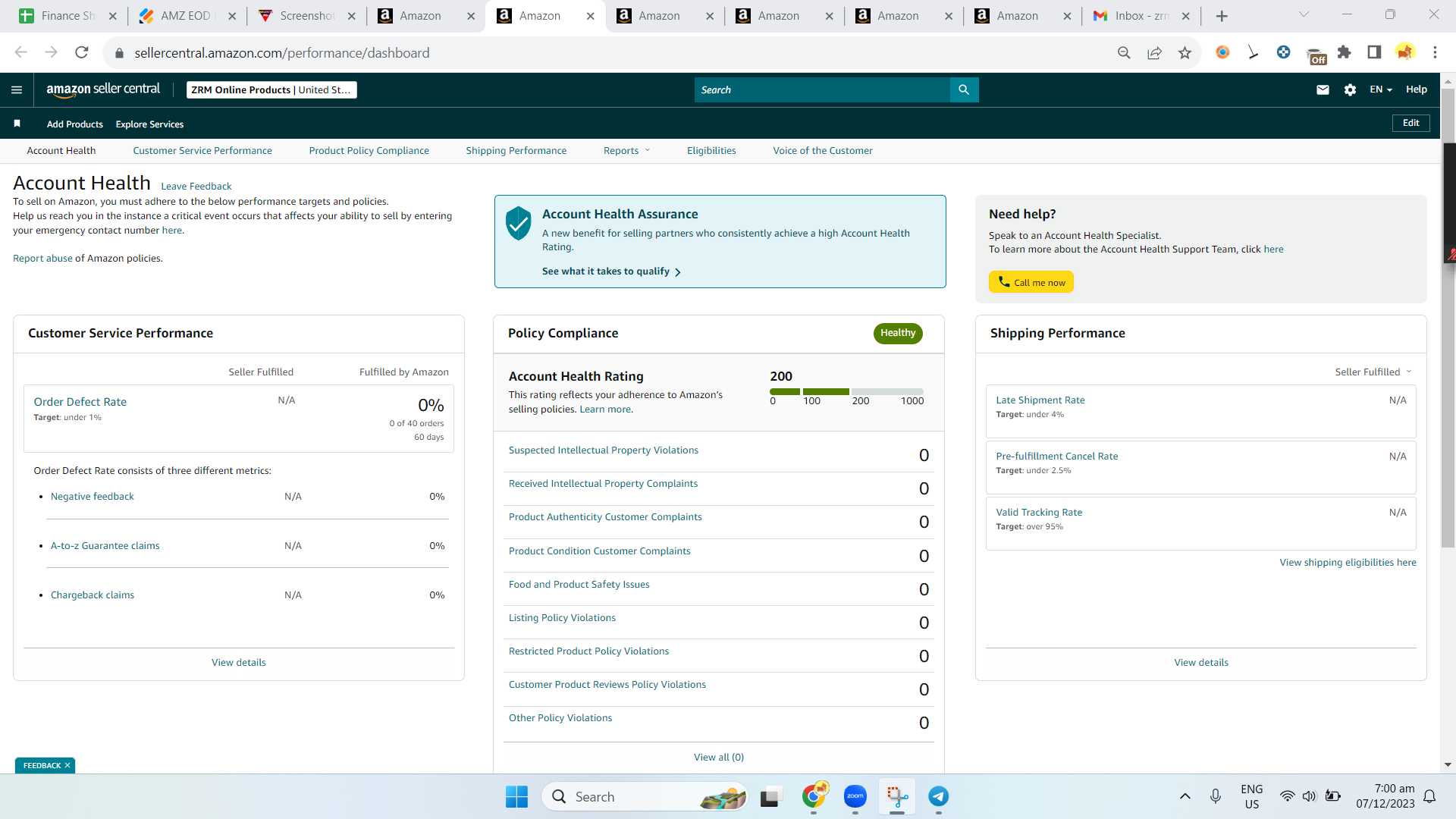1456x819 pixels.
Task: Open Zoom from the taskbar
Action: (x=855, y=796)
